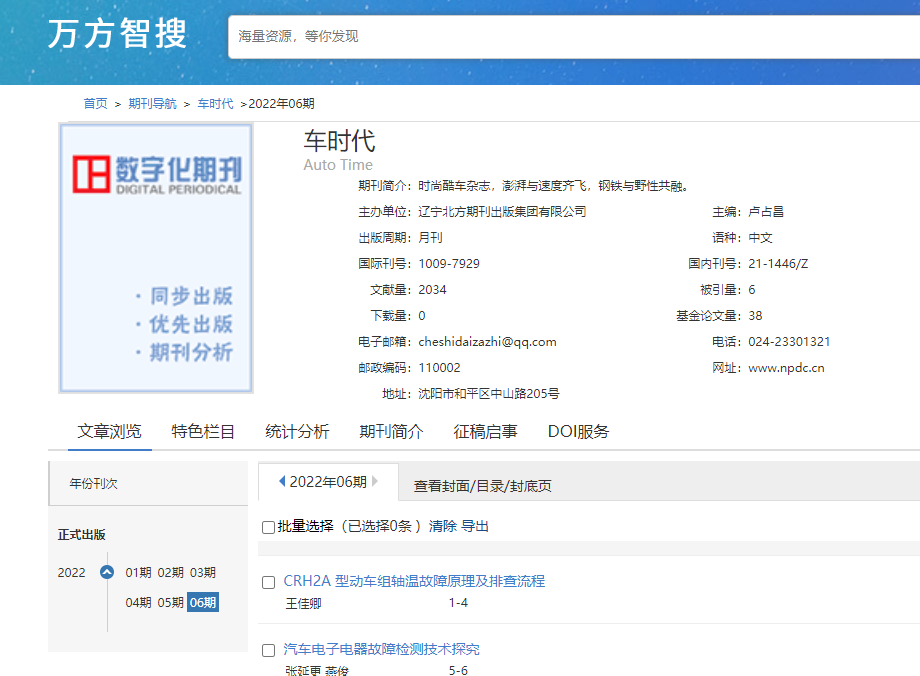
Task: Switch to the 特色栏目 tab
Action: coord(203,431)
